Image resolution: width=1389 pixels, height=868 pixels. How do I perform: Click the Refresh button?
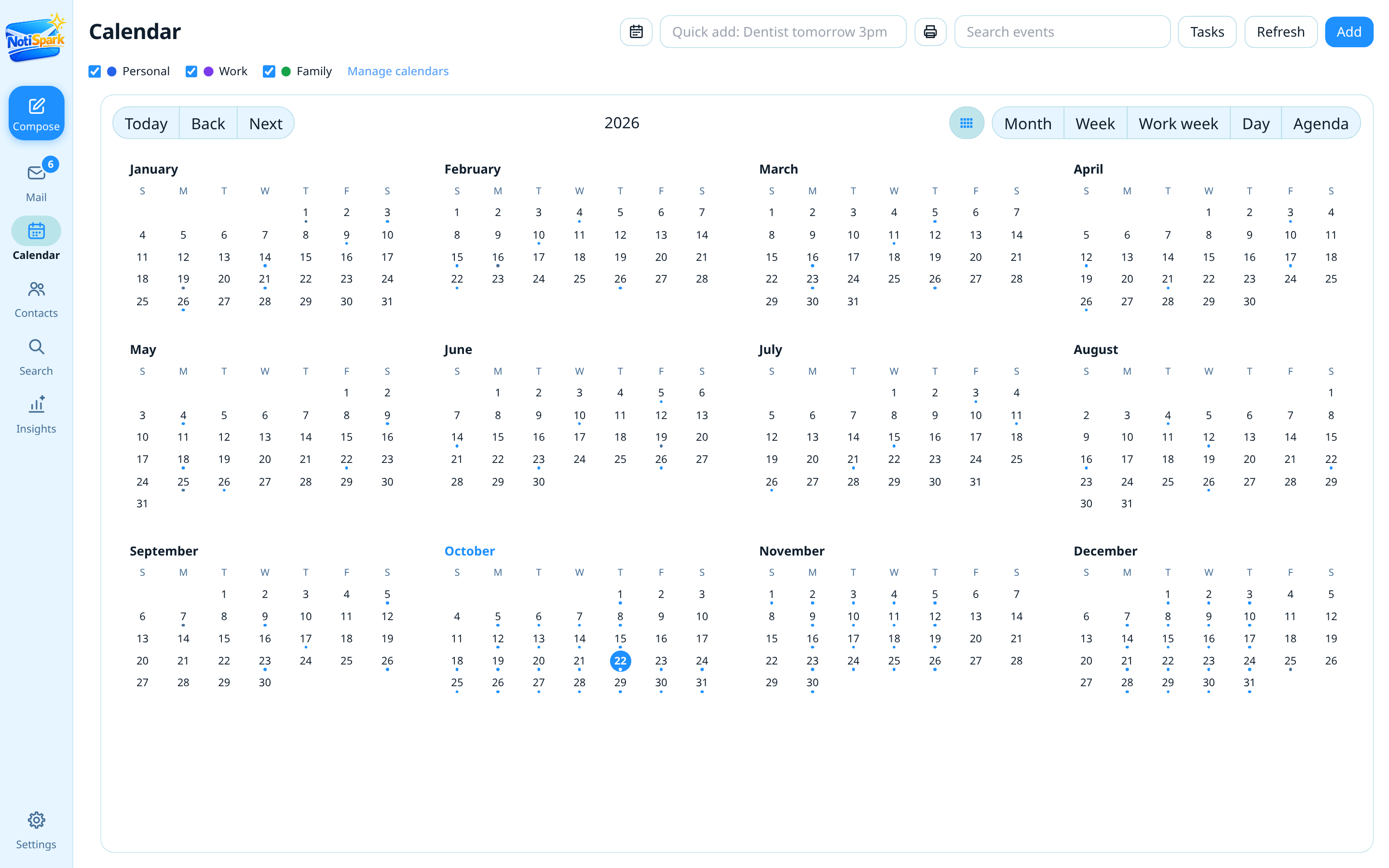1280,31
